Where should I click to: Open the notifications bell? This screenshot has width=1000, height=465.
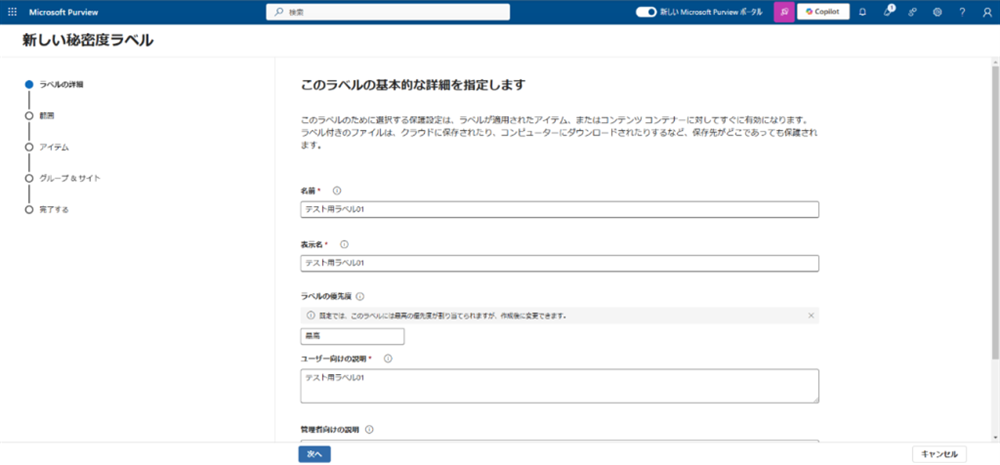(862, 12)
